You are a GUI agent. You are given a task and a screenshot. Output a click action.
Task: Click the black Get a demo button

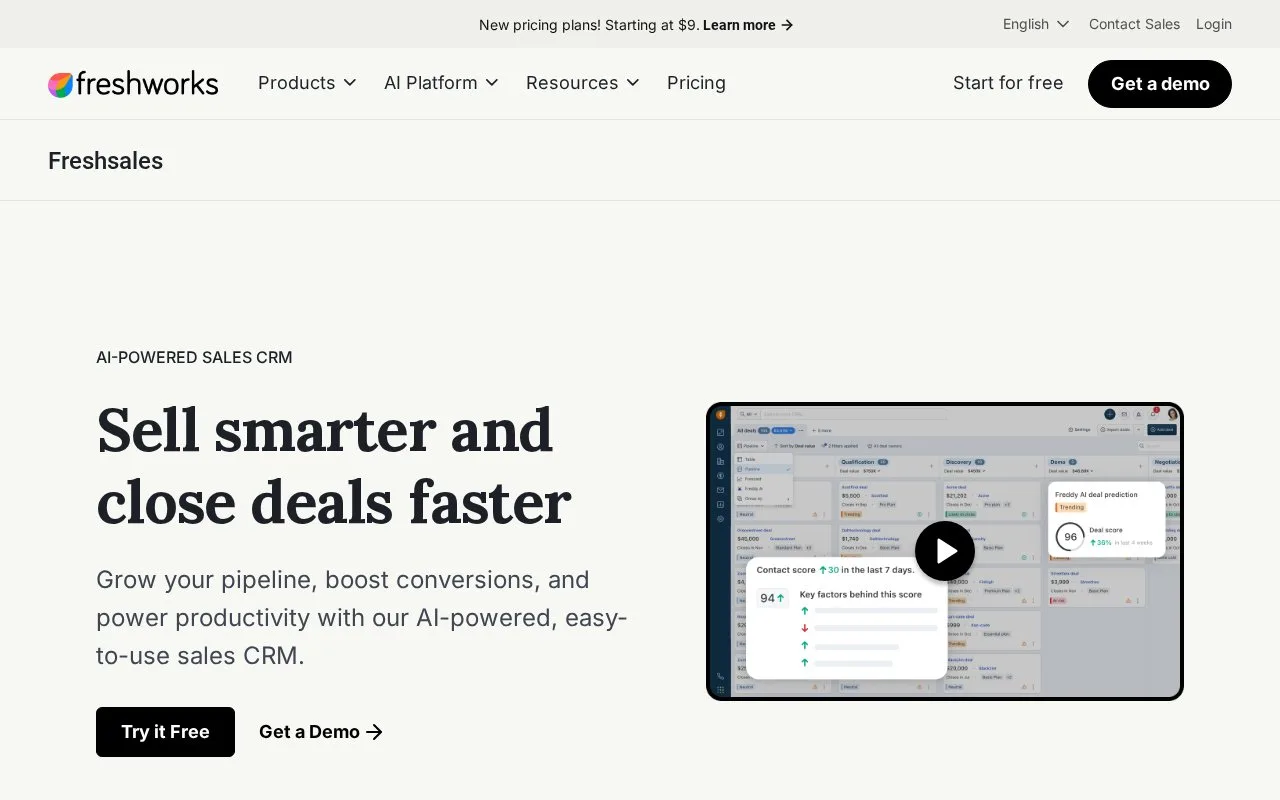click(x=1160, y=84)
